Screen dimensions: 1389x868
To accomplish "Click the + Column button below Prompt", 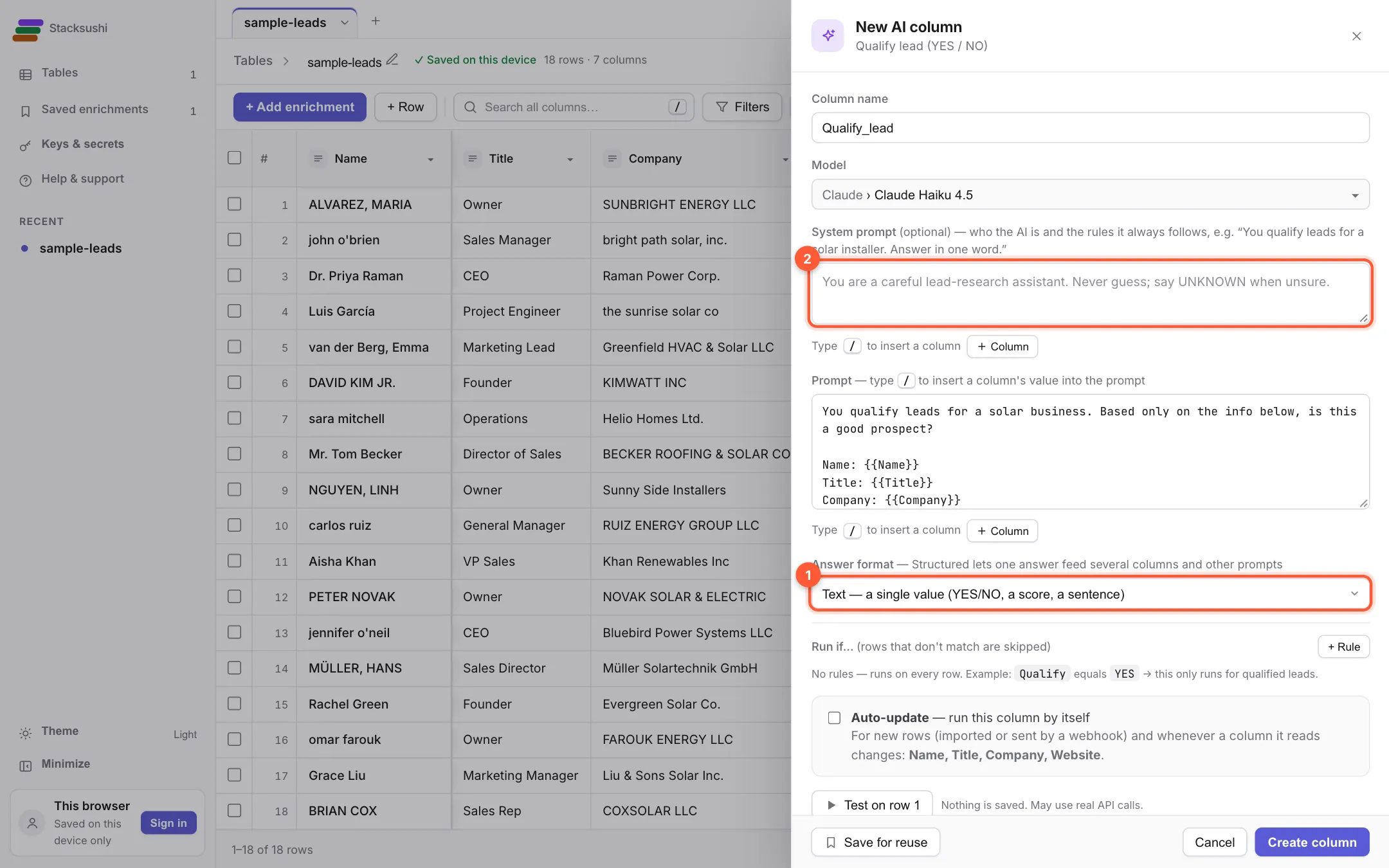I will coord(1002,531).
